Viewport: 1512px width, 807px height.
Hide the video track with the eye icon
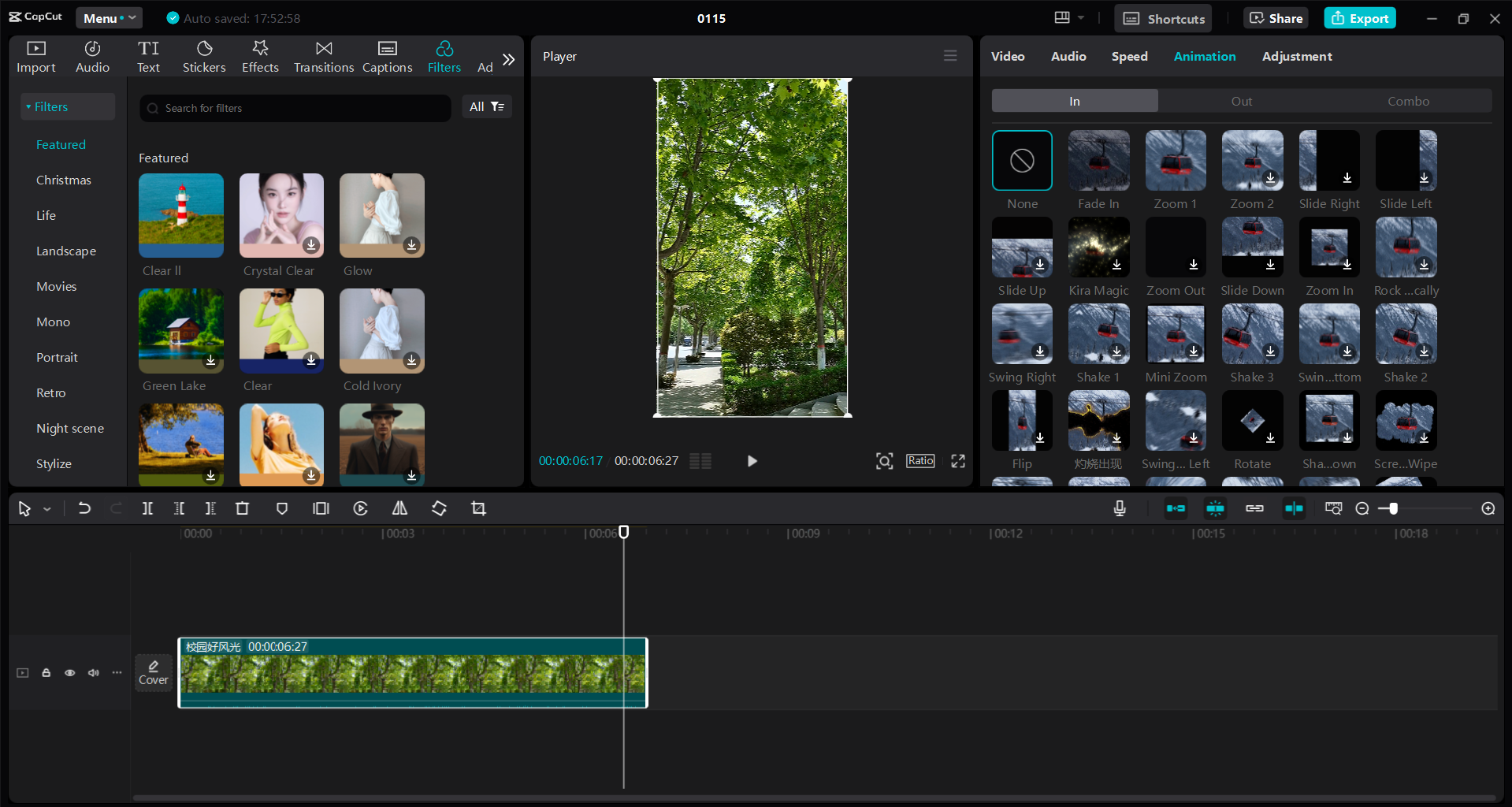(x=69, y=672)
